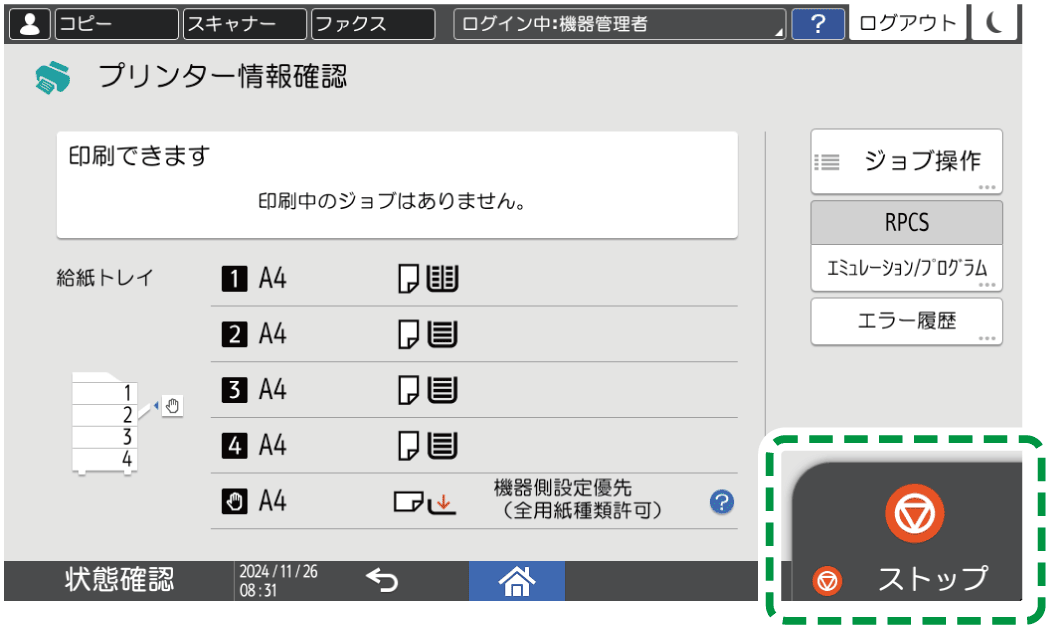Tap the home icon on the bottom bar
This screenshot has width=1059, height=636.
click(516, 580)
